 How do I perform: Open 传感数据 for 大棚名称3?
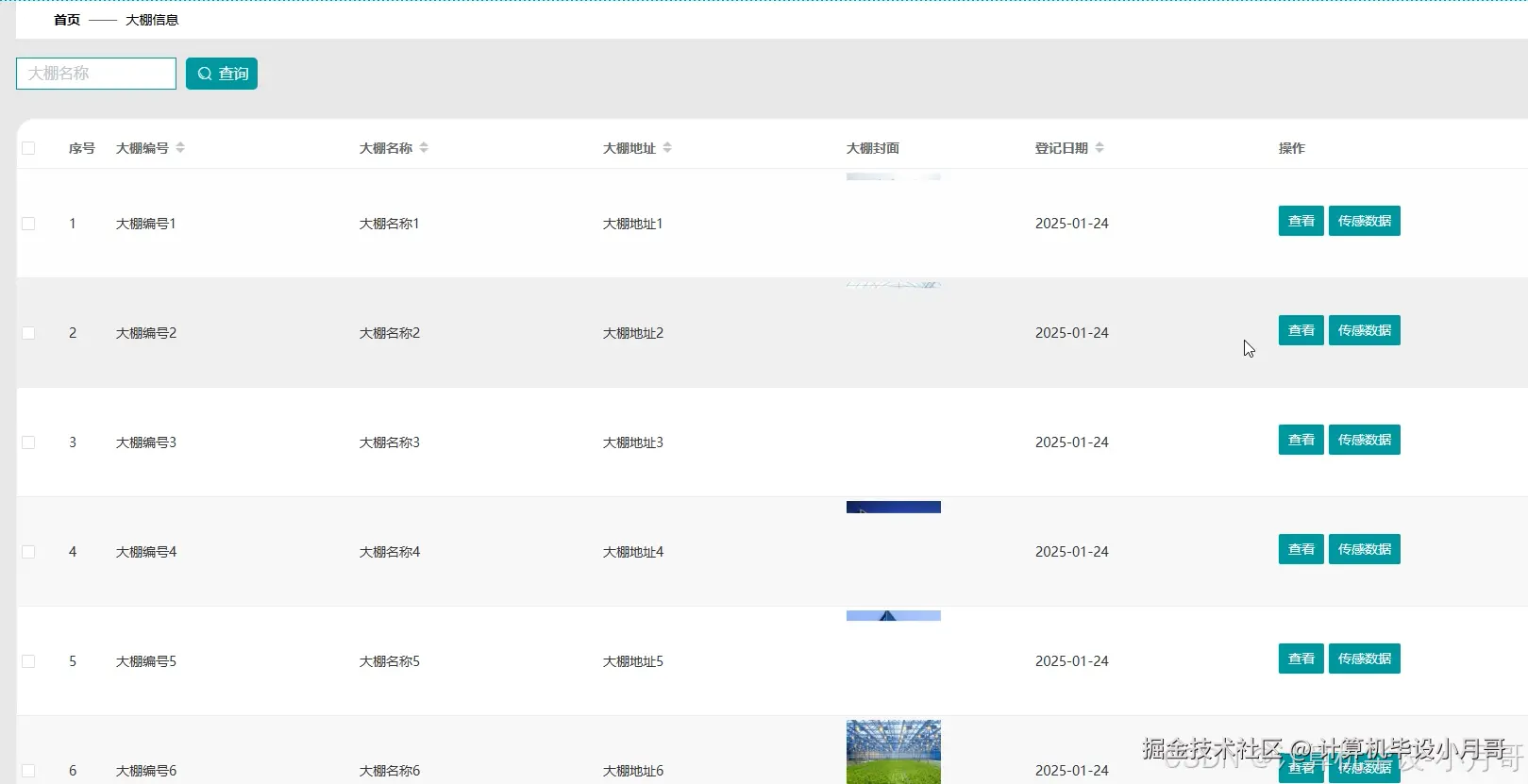click(1364, 440)
